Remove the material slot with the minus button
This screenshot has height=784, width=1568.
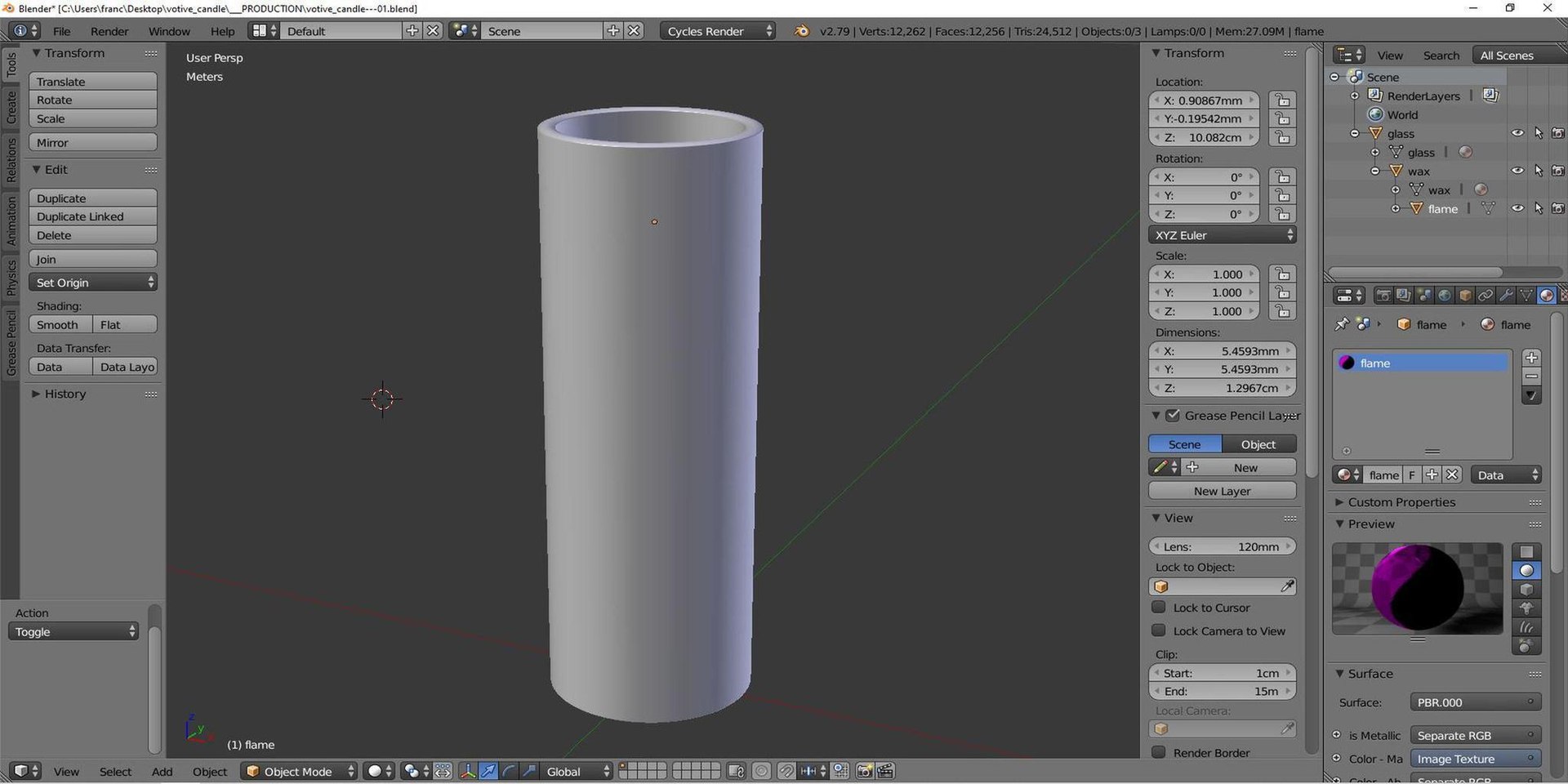[x=1532, y=376]
